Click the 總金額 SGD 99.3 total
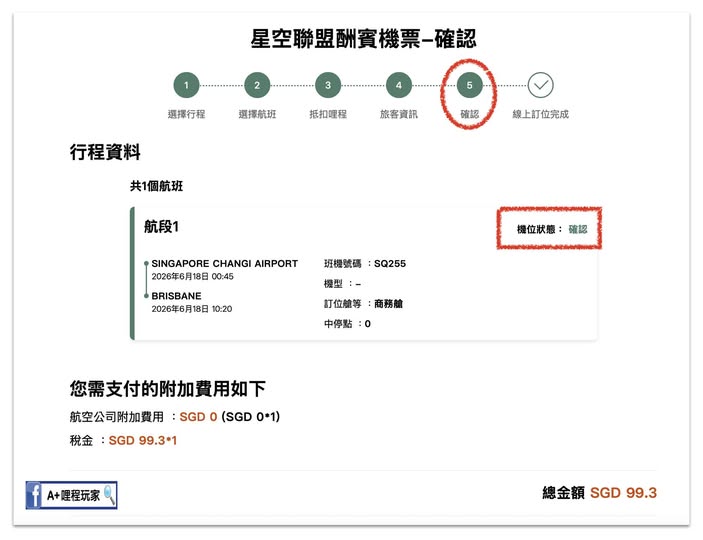 click(598, 493)
